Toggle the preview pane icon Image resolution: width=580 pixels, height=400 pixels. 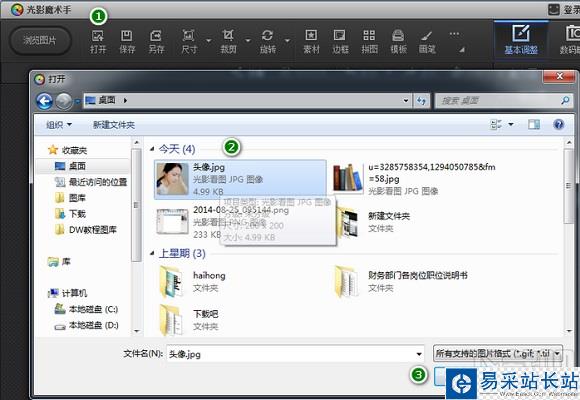coord(534,124)
